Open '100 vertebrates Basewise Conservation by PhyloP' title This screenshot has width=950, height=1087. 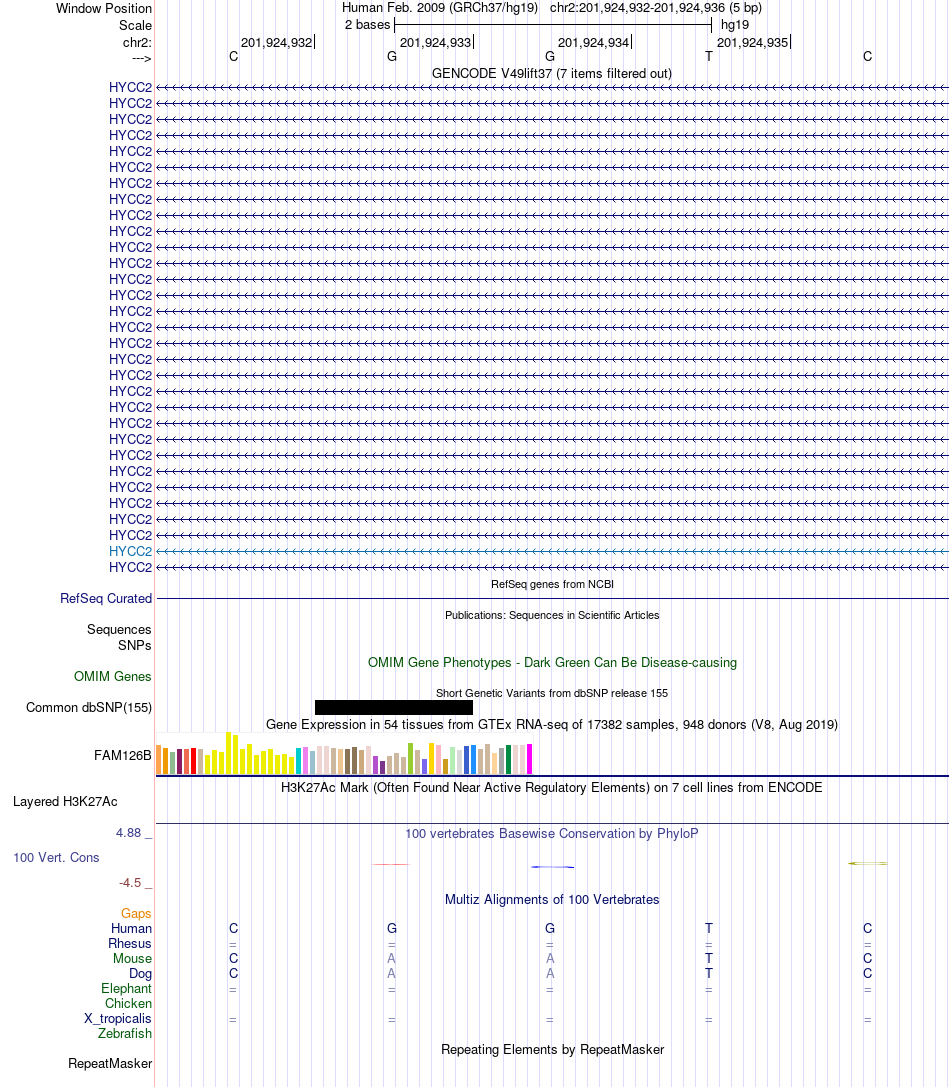[552, 834]
